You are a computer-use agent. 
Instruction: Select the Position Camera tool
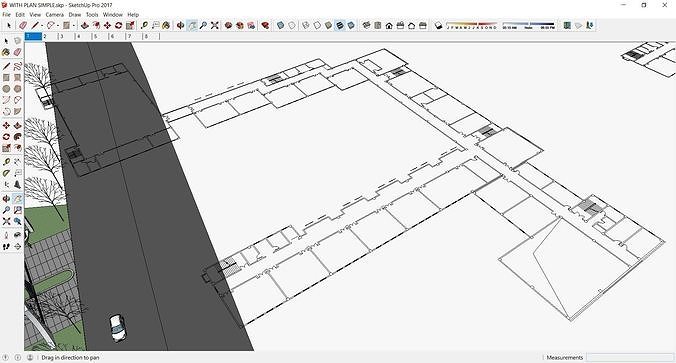6,235
